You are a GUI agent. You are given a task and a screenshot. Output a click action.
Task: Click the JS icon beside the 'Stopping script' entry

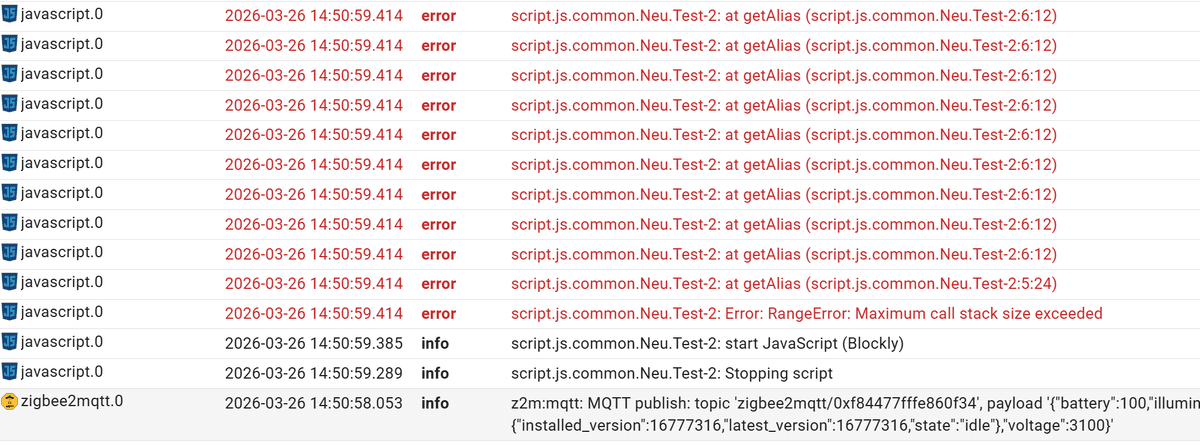pos(10,372)
